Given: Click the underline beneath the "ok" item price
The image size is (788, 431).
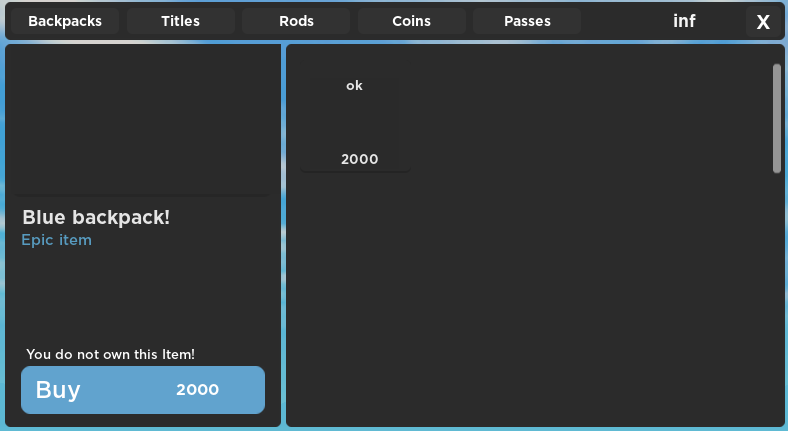Looking at the screenshot, I should tap(356, 172).
